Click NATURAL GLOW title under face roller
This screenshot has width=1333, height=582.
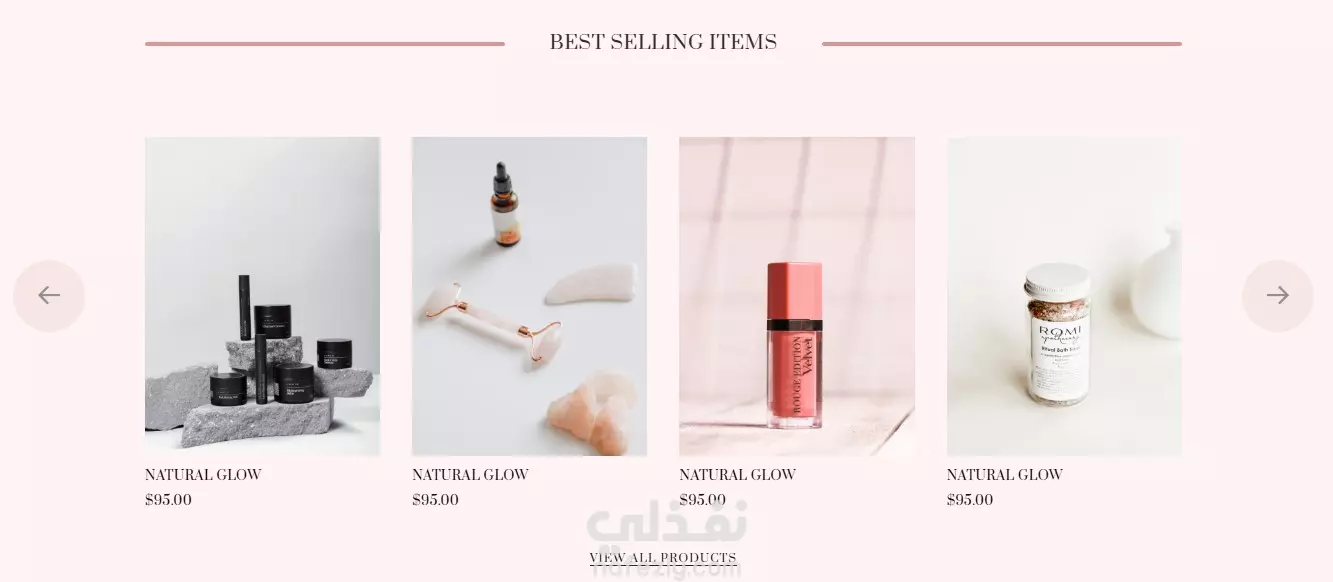(470, 475)
